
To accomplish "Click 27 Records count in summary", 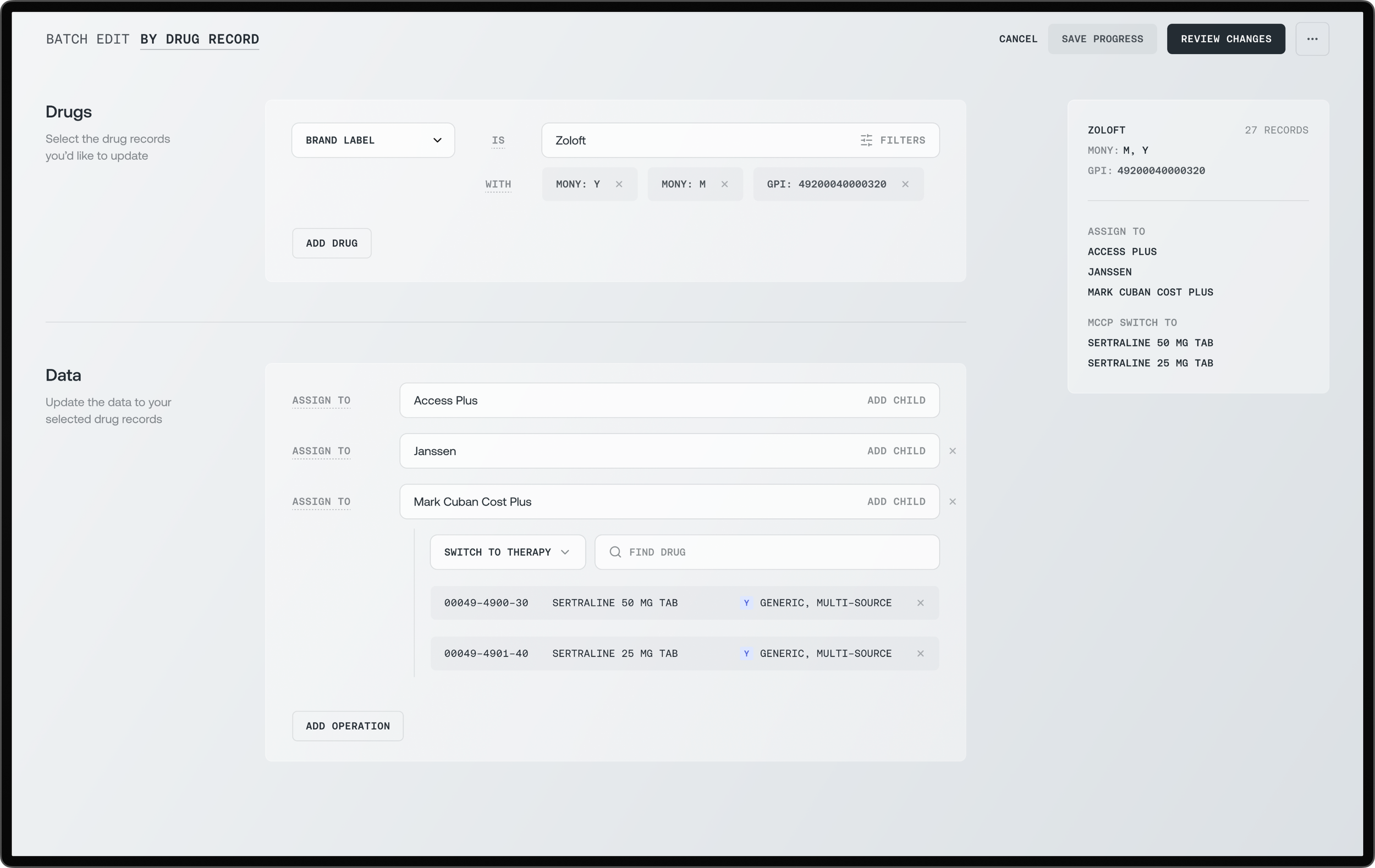I will tap(1275, 130).
